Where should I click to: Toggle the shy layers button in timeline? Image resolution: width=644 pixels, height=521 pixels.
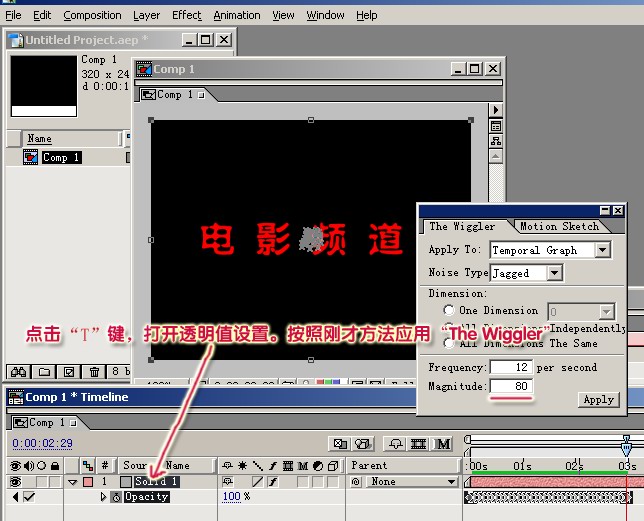tap(396, 444)
